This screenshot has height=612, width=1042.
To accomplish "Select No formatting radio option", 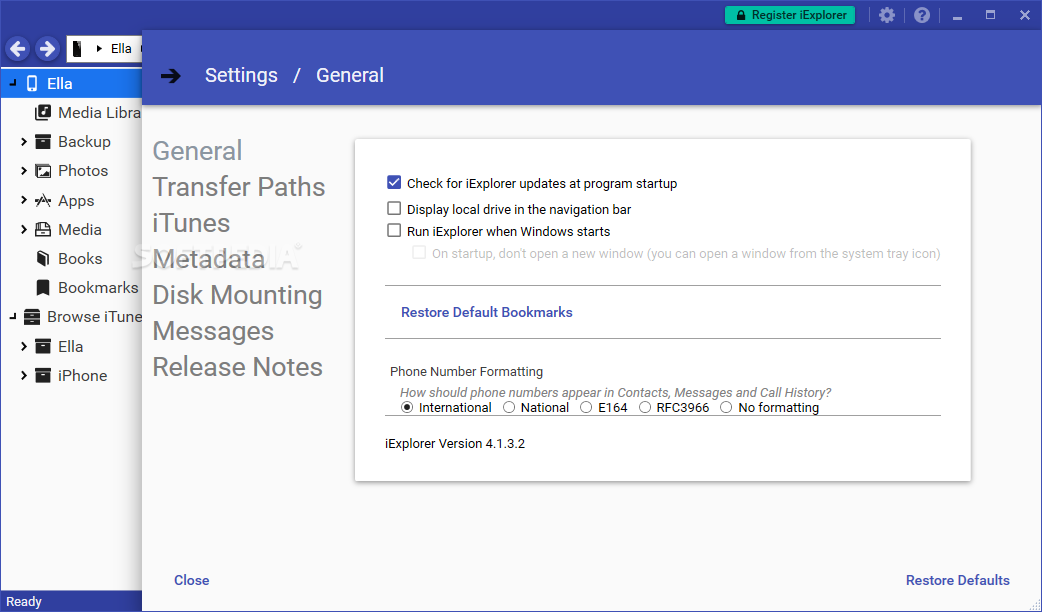I will (x=726, y=407).
